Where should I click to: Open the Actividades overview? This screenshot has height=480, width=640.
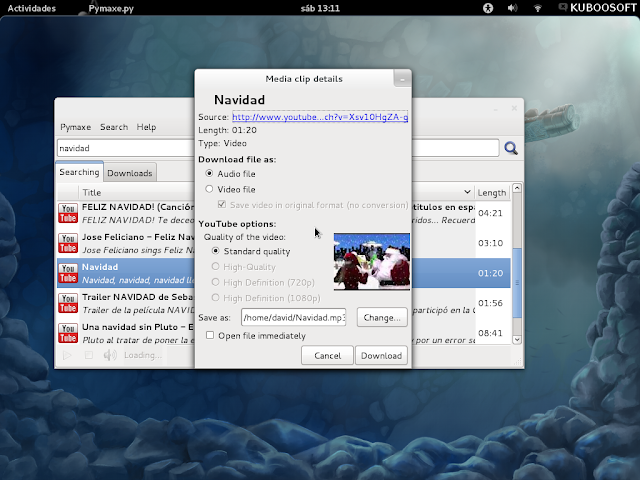click(x=32, y=8)
